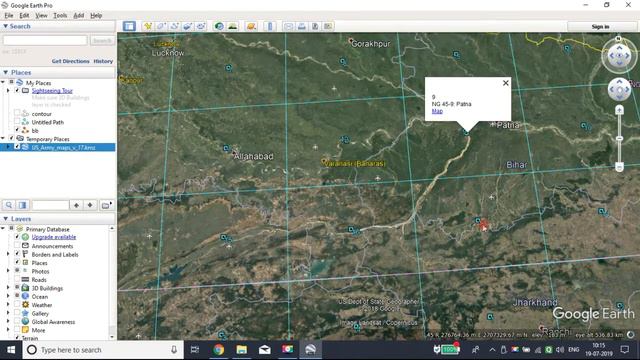Close the NG 45-9 Patna balloon
This screenshot has height=360, width=640.
tap(506, 83)
